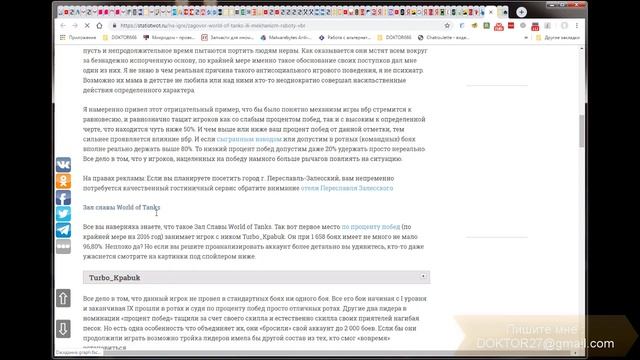Close the active browser tab
The image size is (640, 360).
click(491, 12)
